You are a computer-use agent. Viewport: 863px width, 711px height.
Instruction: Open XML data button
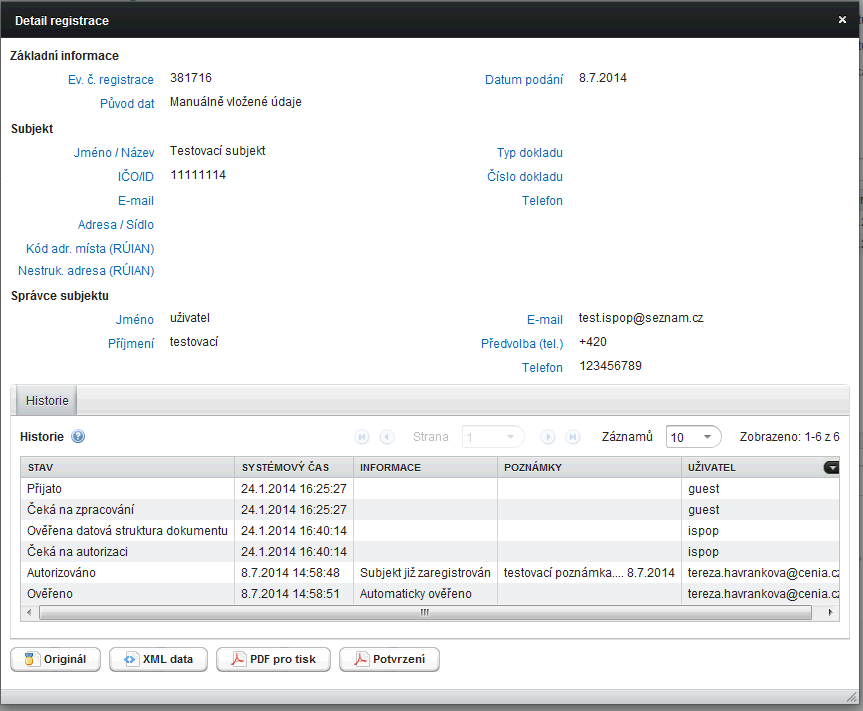(x=159, y=659)
